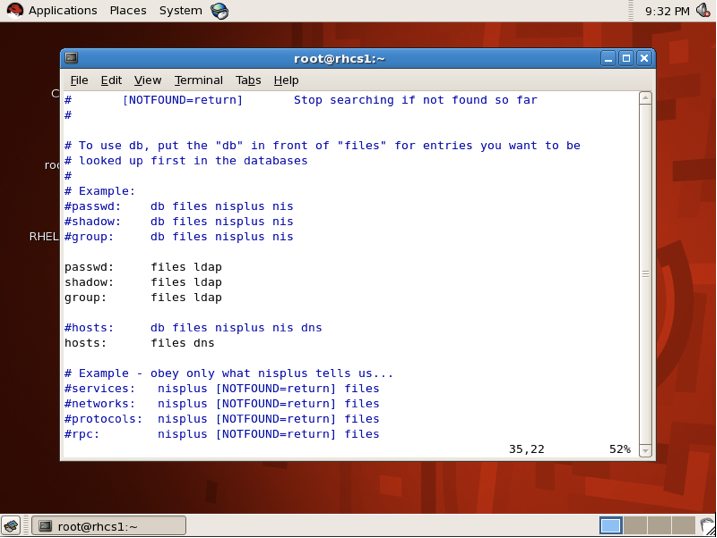Click the Red Hat logo icon

coord(15,10)
